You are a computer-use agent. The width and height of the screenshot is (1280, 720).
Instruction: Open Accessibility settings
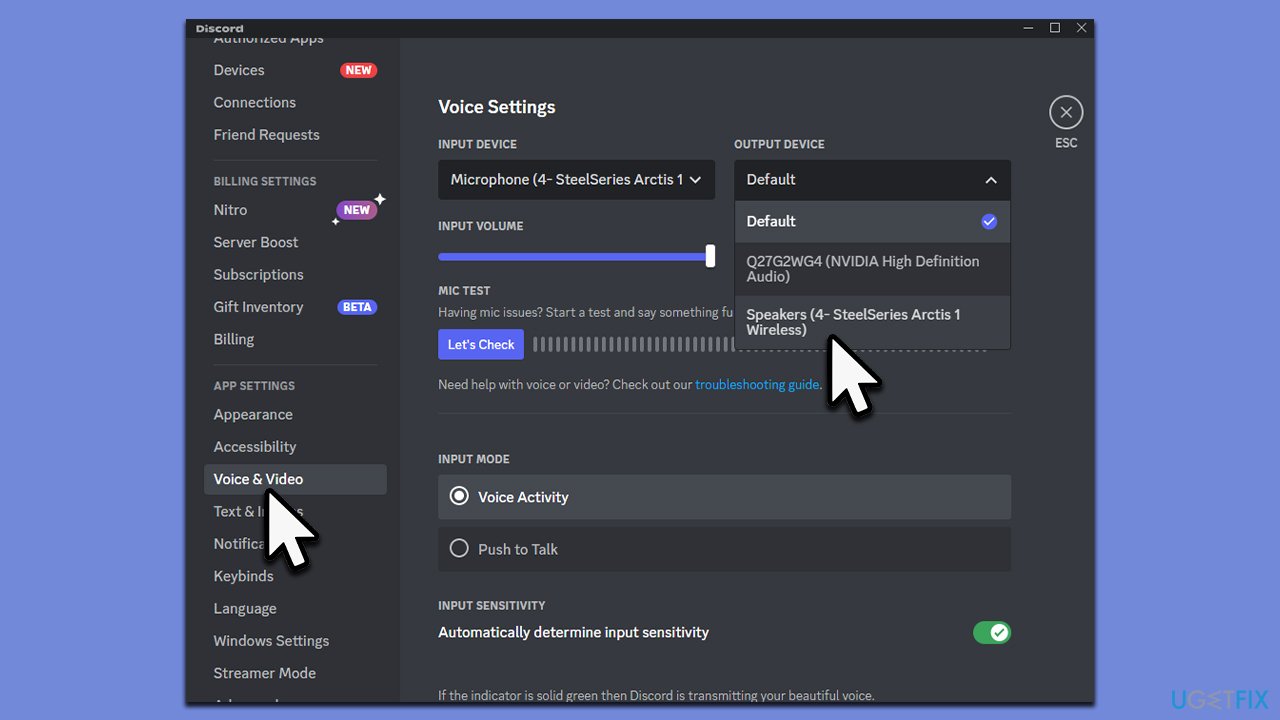[254, 446]
